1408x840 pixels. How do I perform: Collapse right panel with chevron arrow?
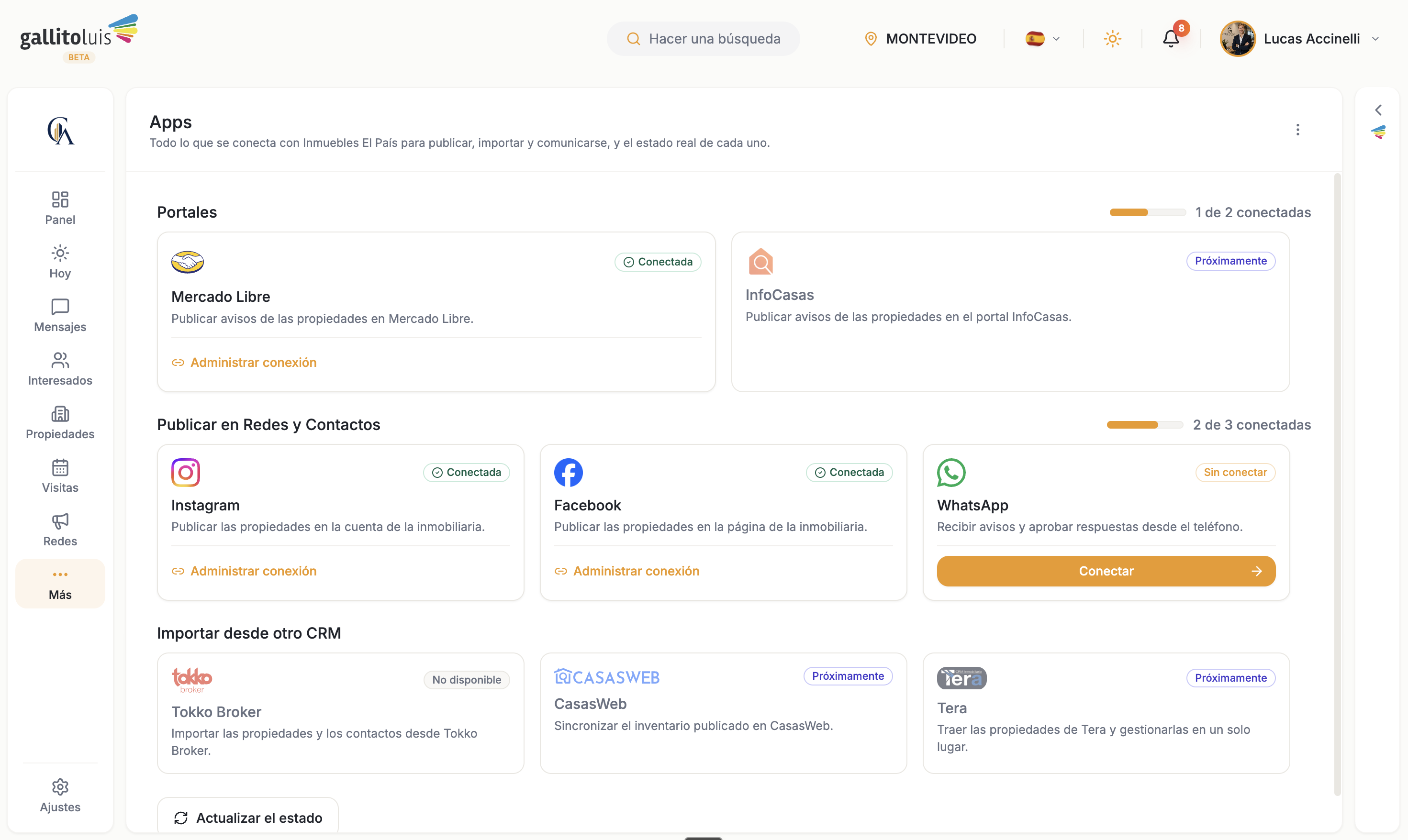(x=1378, y=110)
